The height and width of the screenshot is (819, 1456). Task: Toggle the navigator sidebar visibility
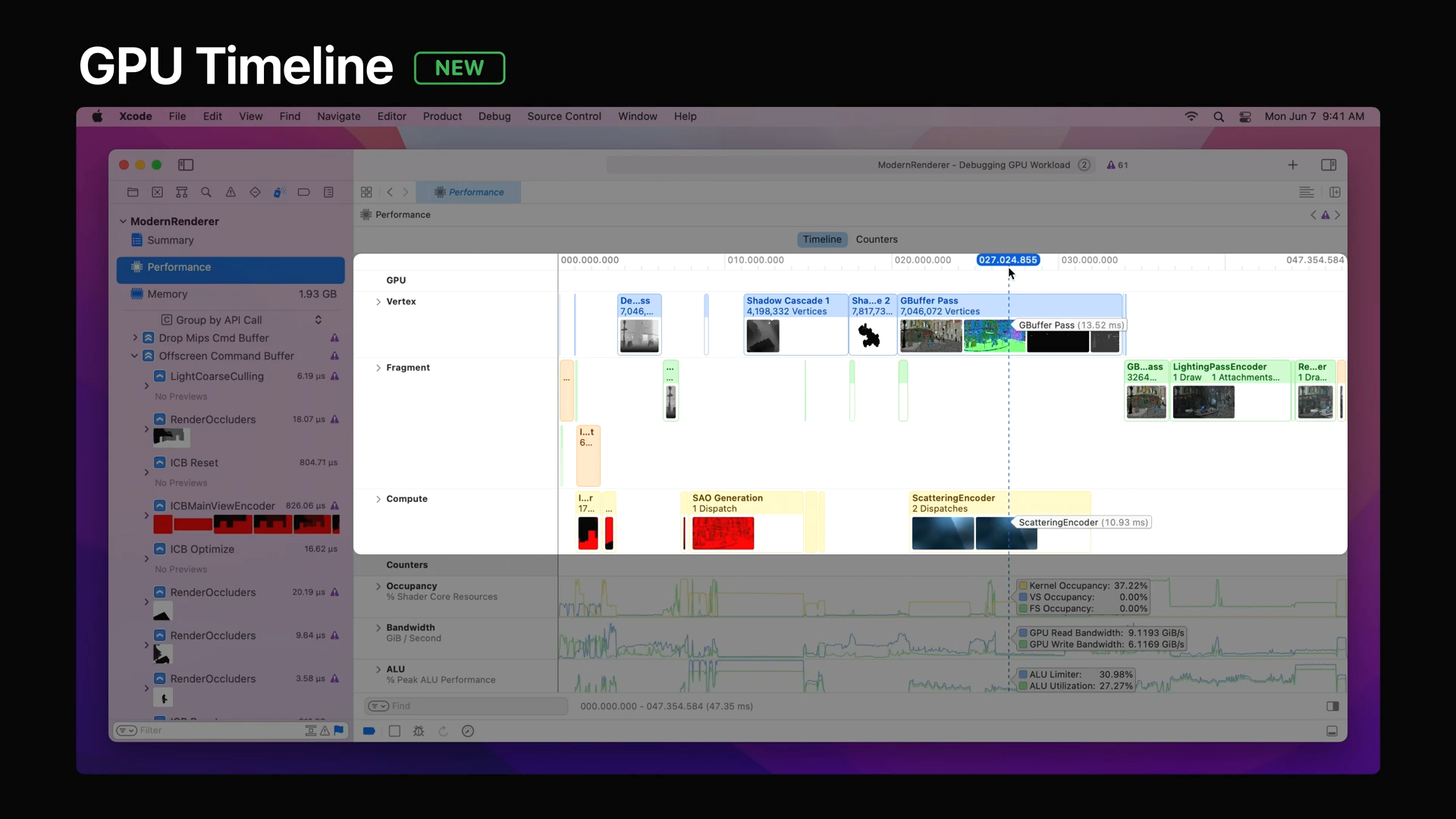[x=186, y=165]
